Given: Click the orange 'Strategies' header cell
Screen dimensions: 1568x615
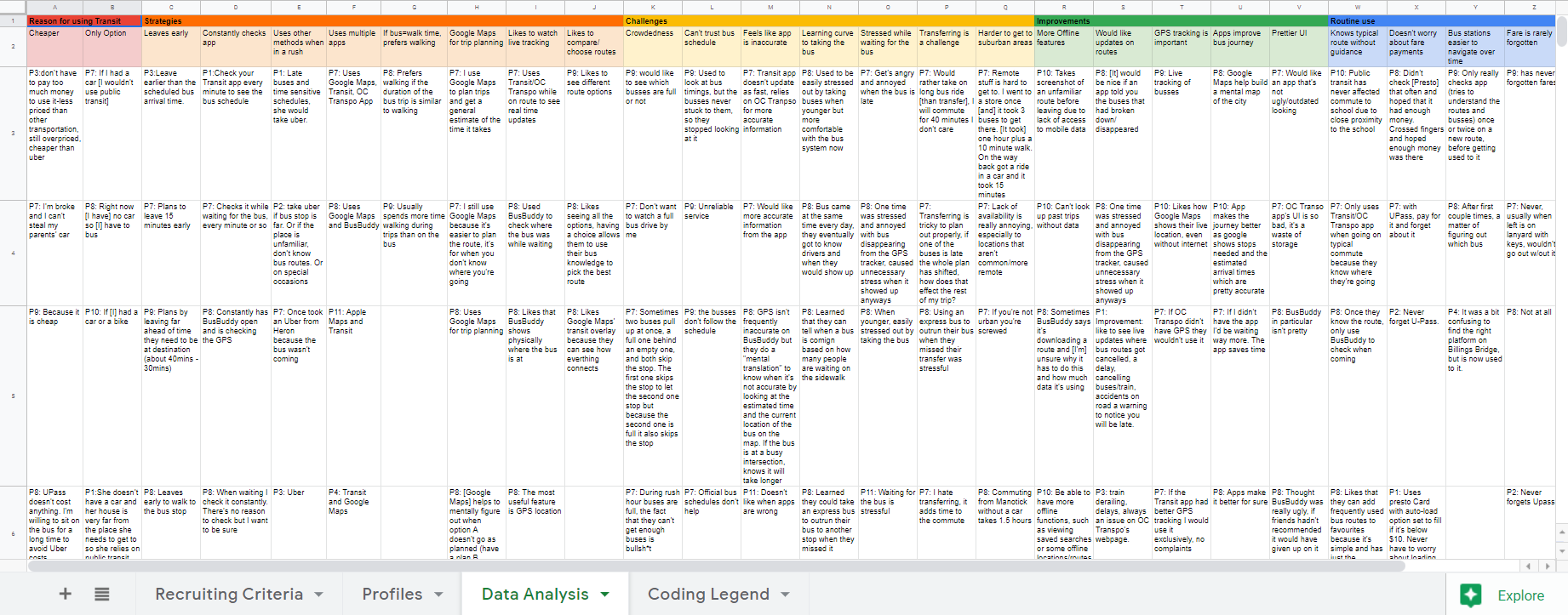Looking at the screenshot, I should point(383,20).
